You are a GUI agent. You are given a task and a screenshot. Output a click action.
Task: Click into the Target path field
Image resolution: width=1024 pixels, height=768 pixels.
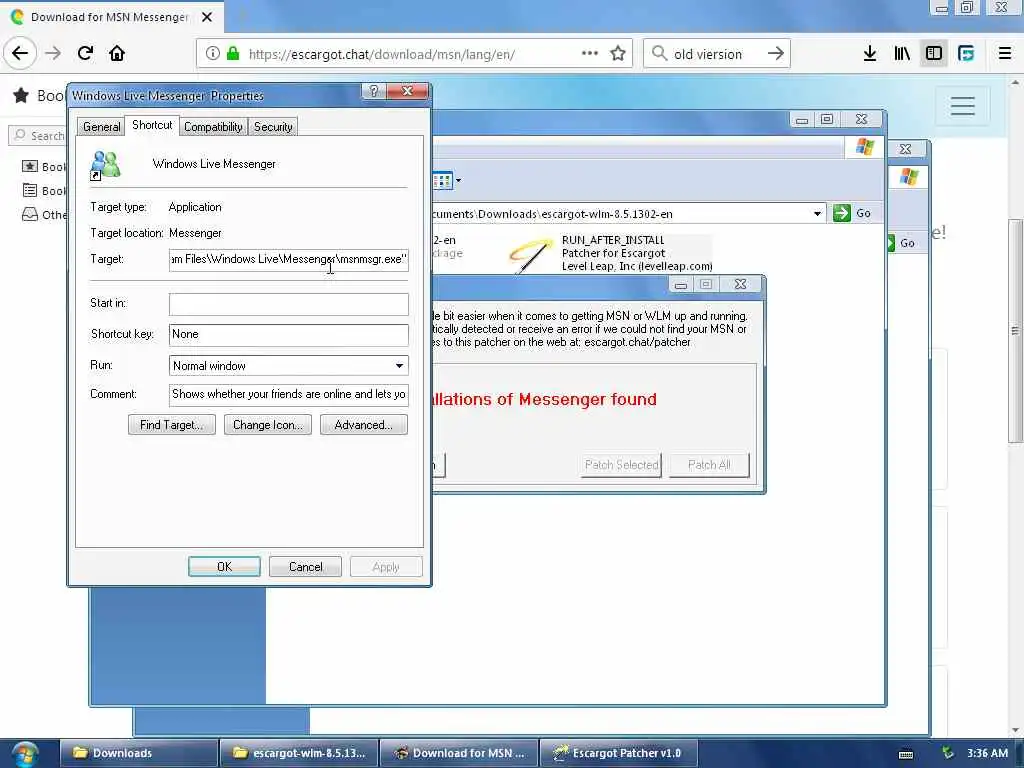point(288,259)
